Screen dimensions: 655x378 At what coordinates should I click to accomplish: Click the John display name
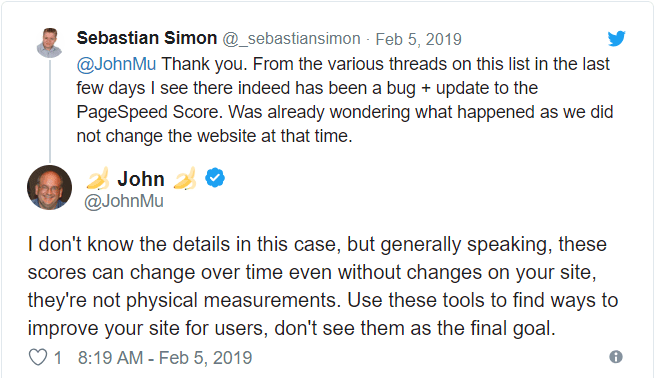coord(141,179)
